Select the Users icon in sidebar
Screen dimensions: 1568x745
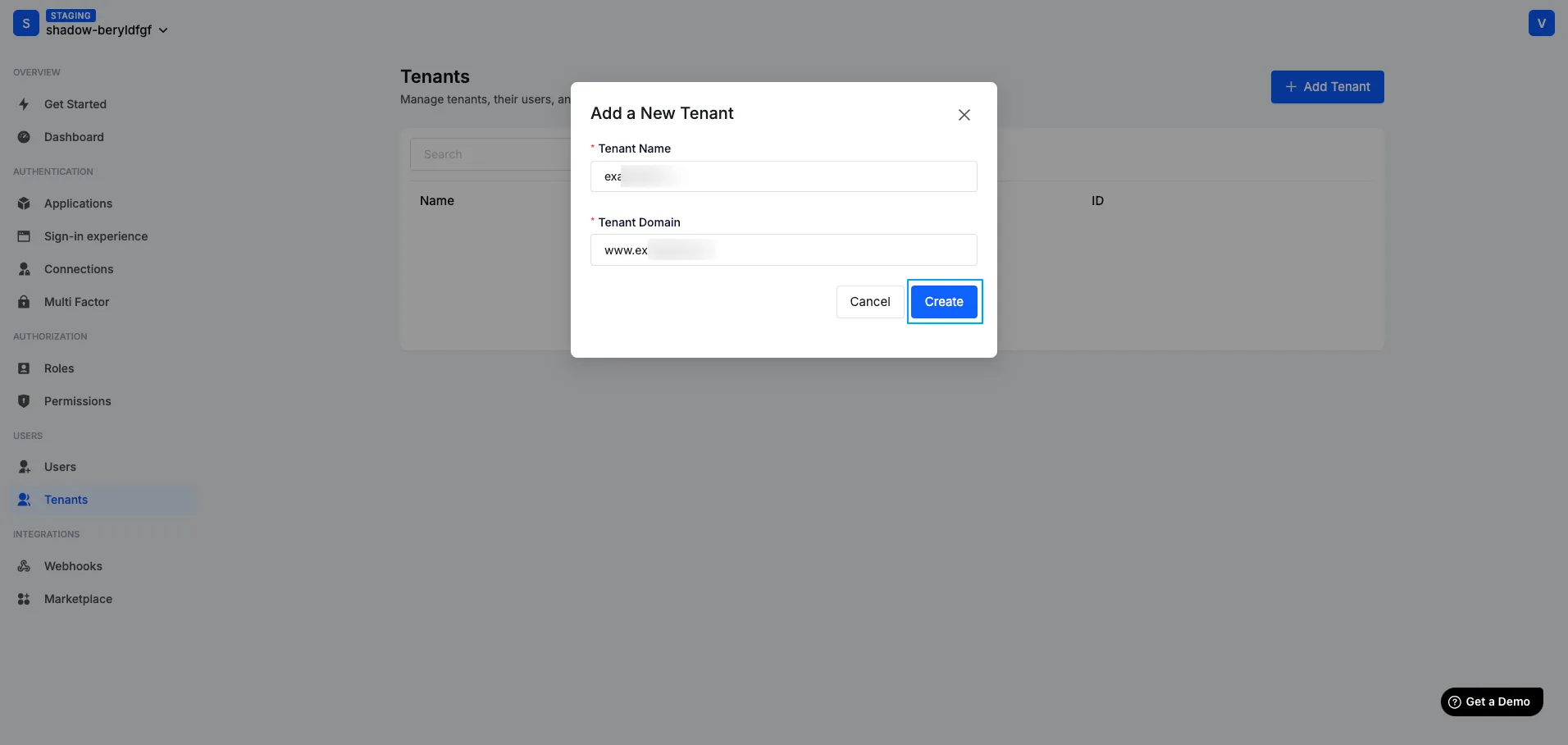coord(24,466)
